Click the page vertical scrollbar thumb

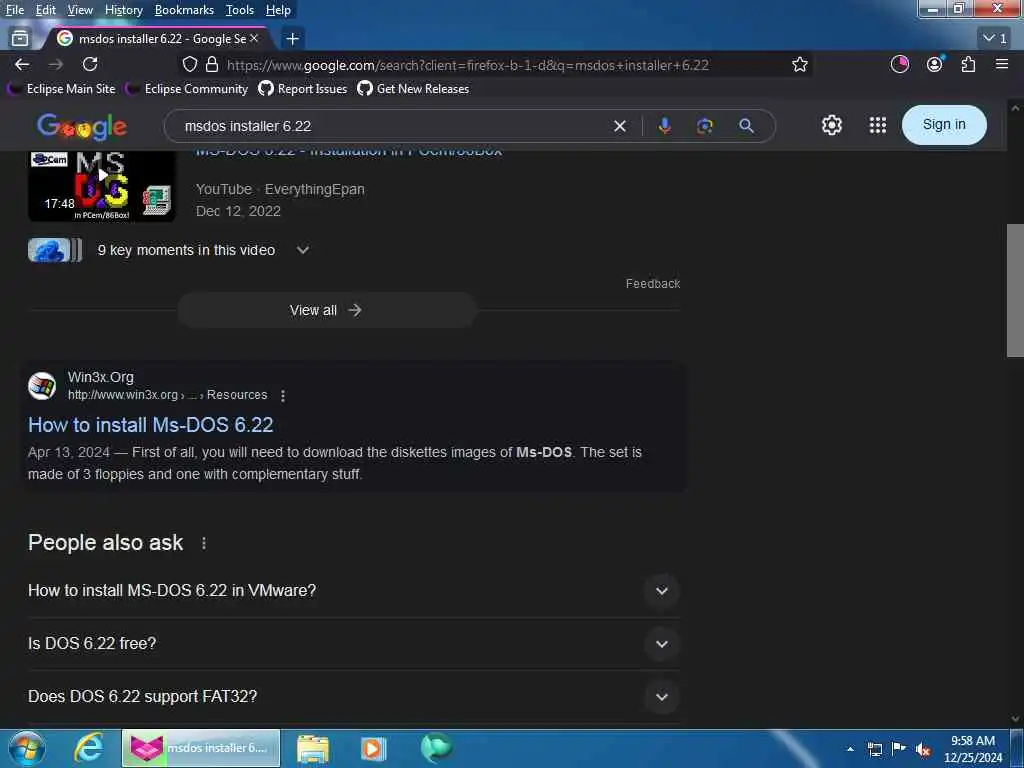(1015, 291)
